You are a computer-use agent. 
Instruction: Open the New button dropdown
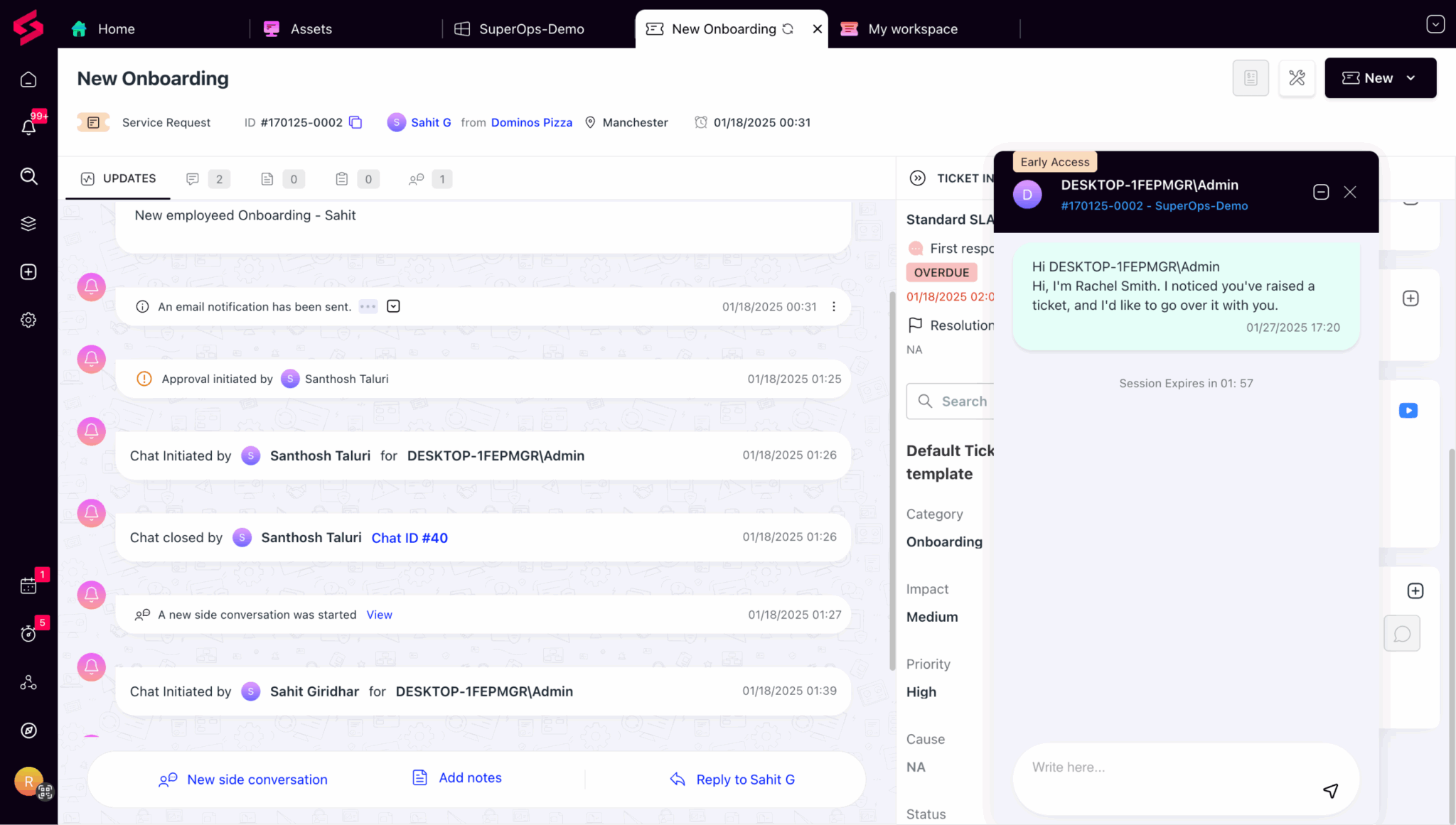[1410, 78]
